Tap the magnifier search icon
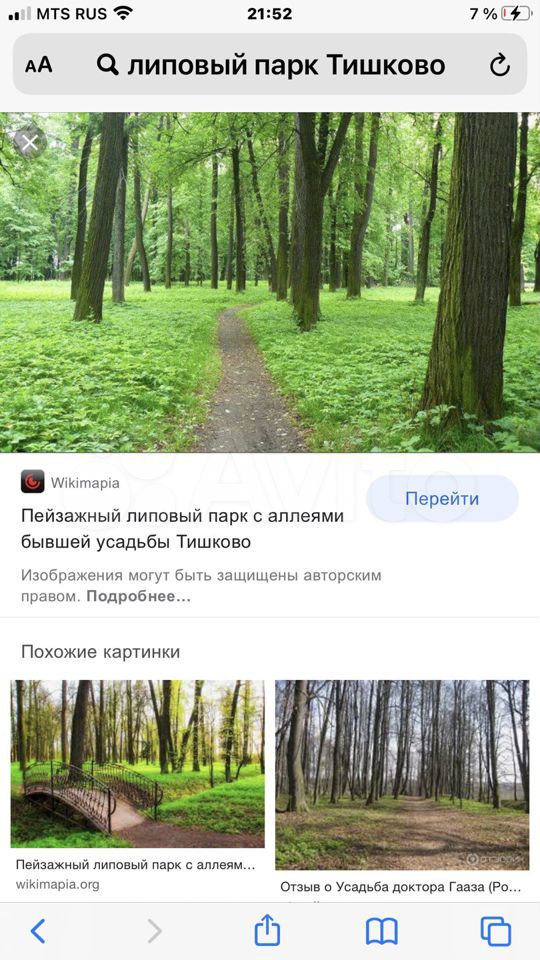The height and width of the screenshot is (960, 540). click(108, 64)
